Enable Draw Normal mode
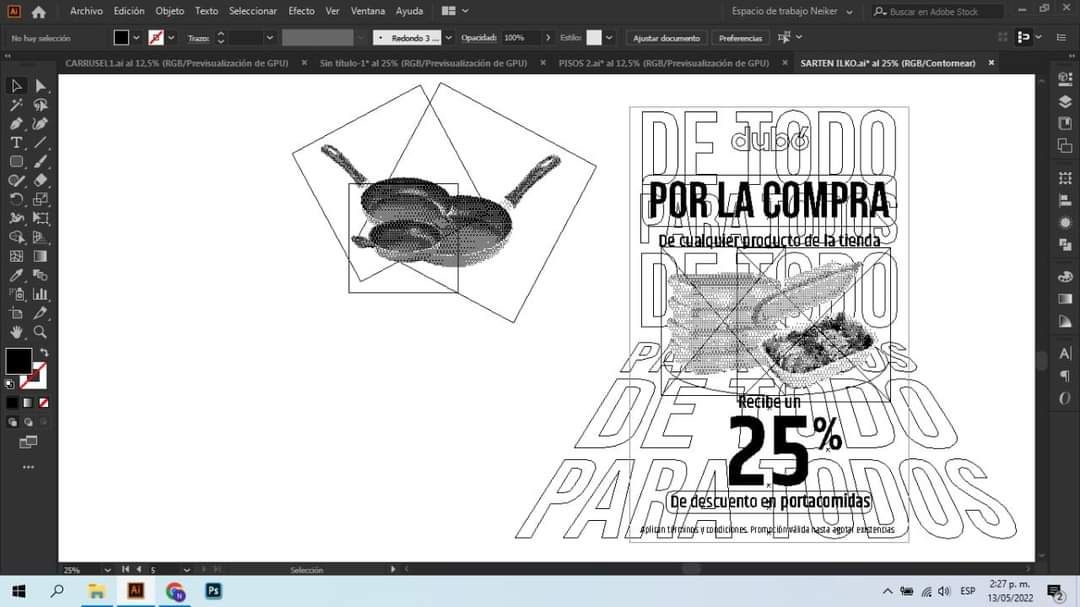 pos(12,422)
